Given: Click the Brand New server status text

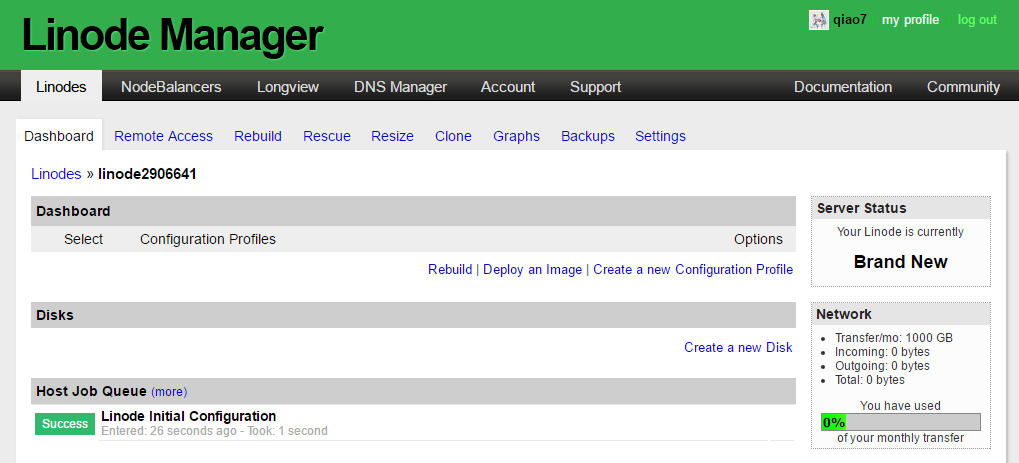Looking at the screenshot, I should pyautogui.click(x=901, y=262).
